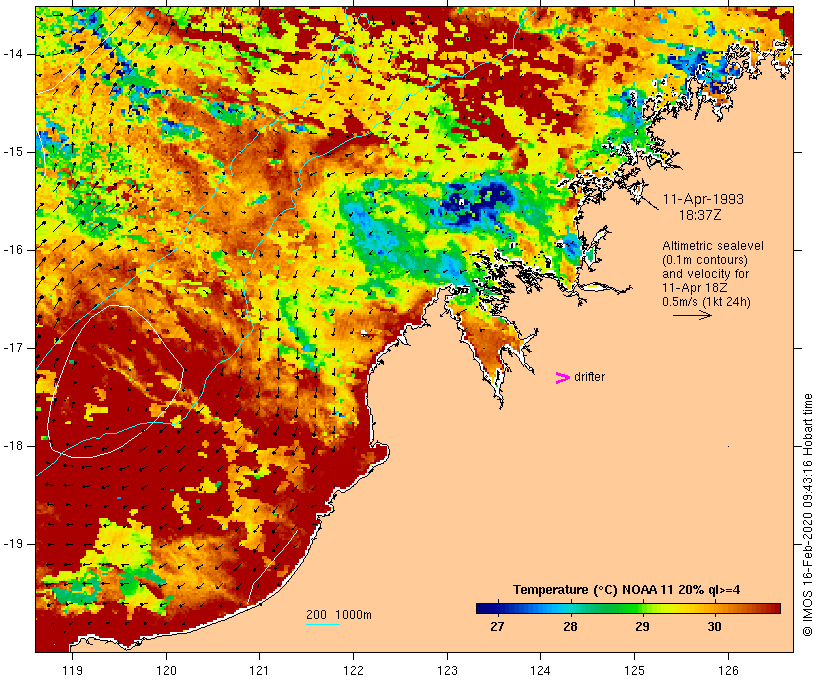820x680 pixels.
Task: Click longitude axis label 121
Action: click(259, 670)
